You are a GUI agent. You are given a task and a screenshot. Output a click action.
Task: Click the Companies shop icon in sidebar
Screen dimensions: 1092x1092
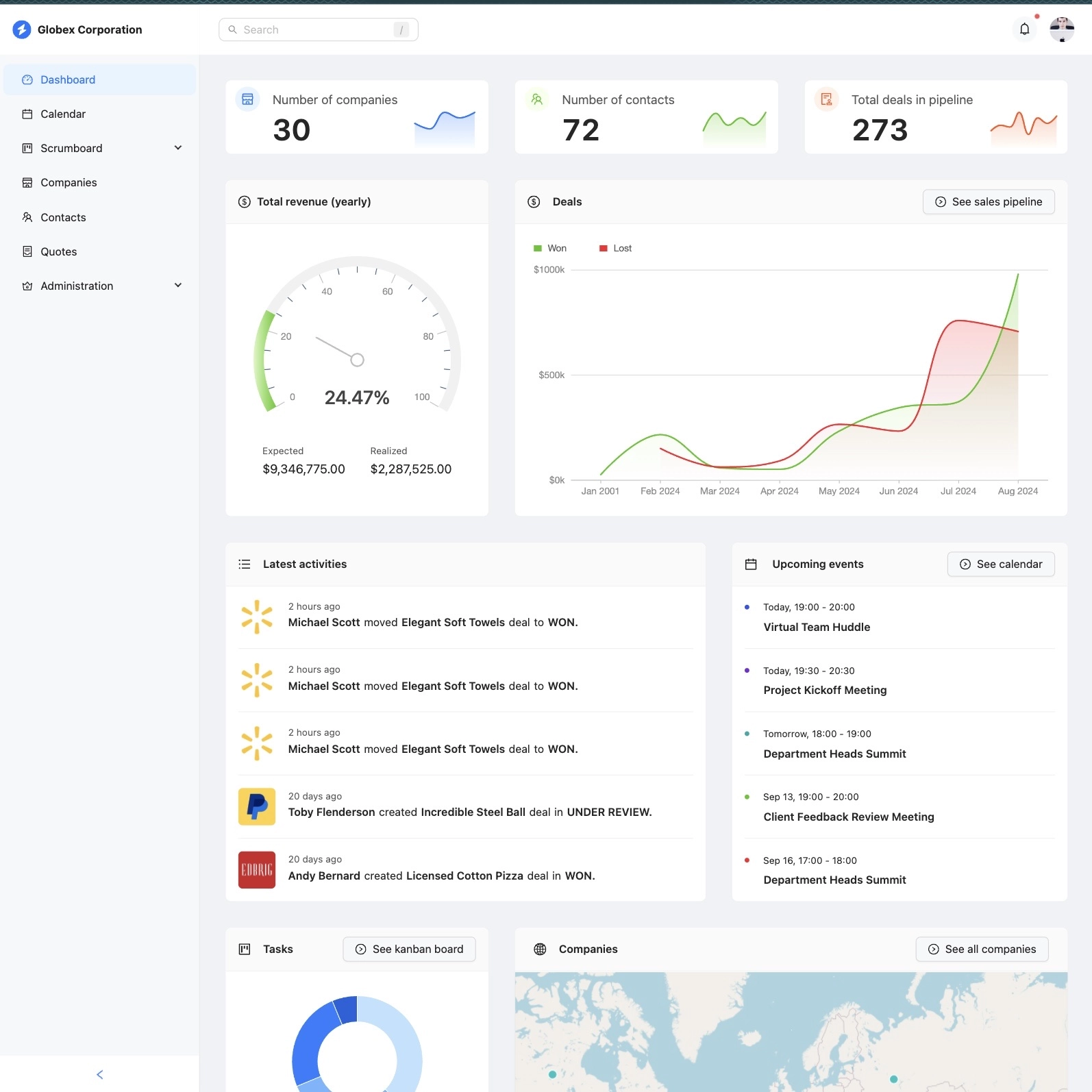27,182
